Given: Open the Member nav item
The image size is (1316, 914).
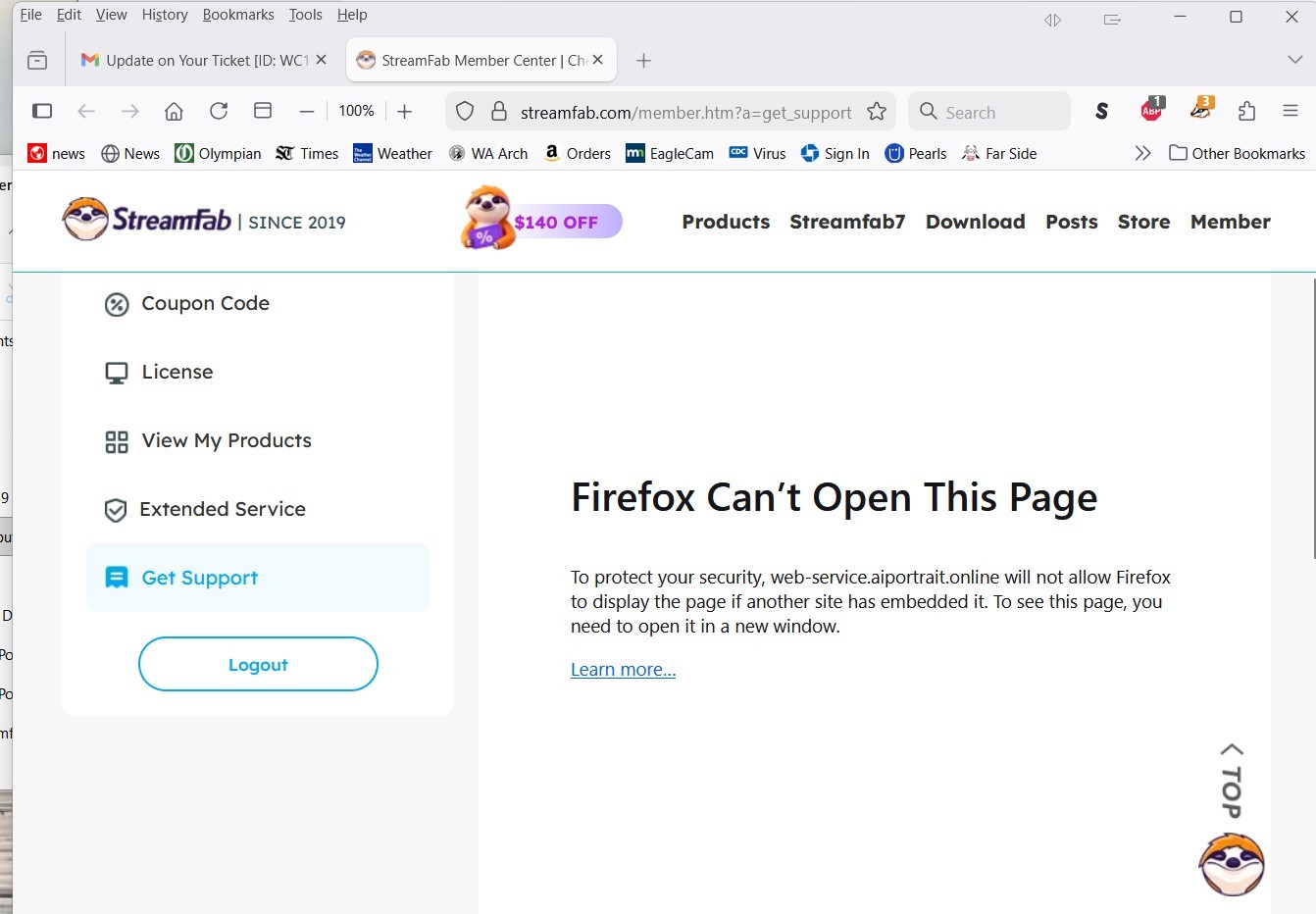Looking at the screenshot, I should [x=1230, y=222].
